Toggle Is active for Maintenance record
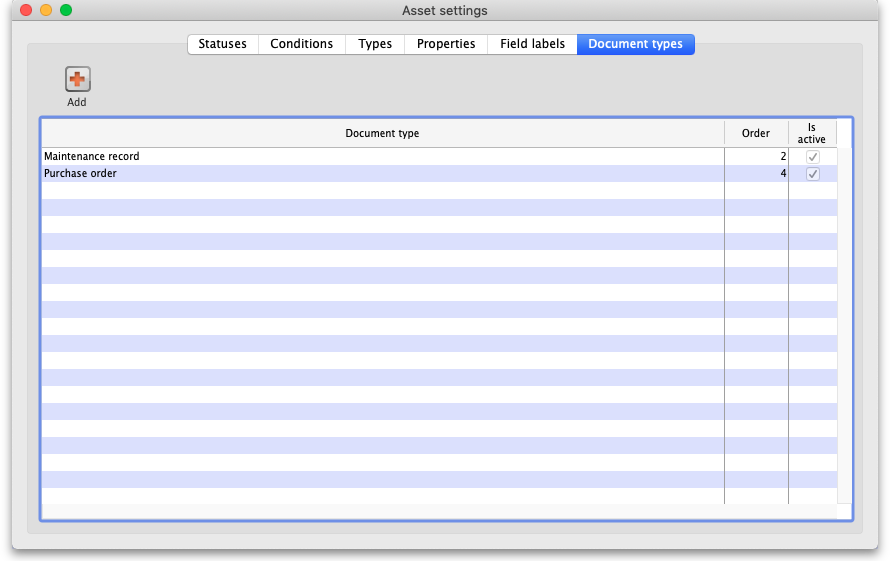This screenshot has width=890, height=561. [x=813, y=157]
